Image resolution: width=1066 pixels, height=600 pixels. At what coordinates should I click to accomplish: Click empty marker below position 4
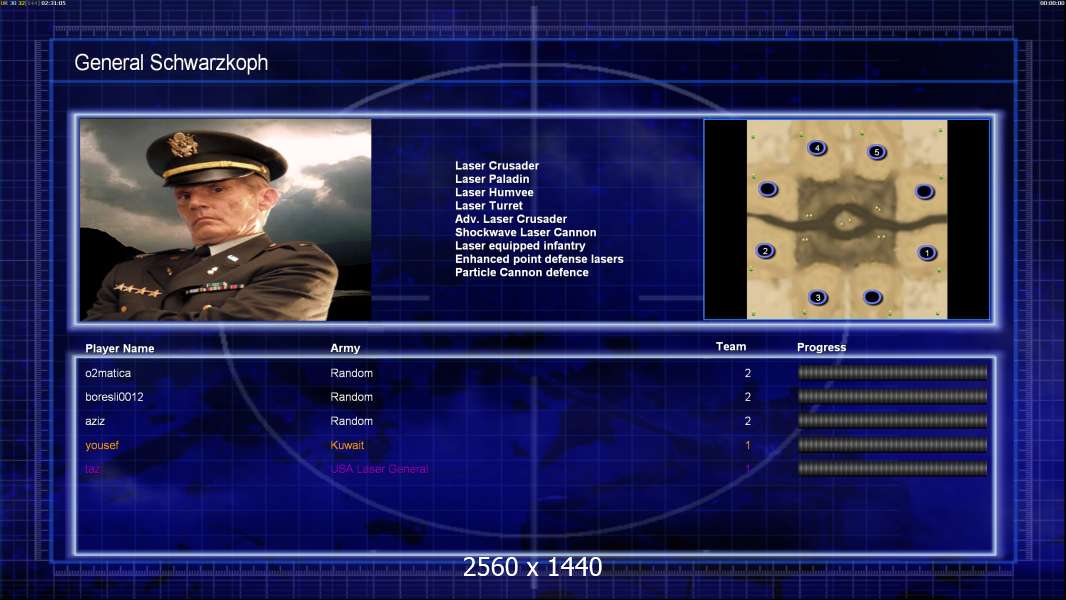[768, 189]
